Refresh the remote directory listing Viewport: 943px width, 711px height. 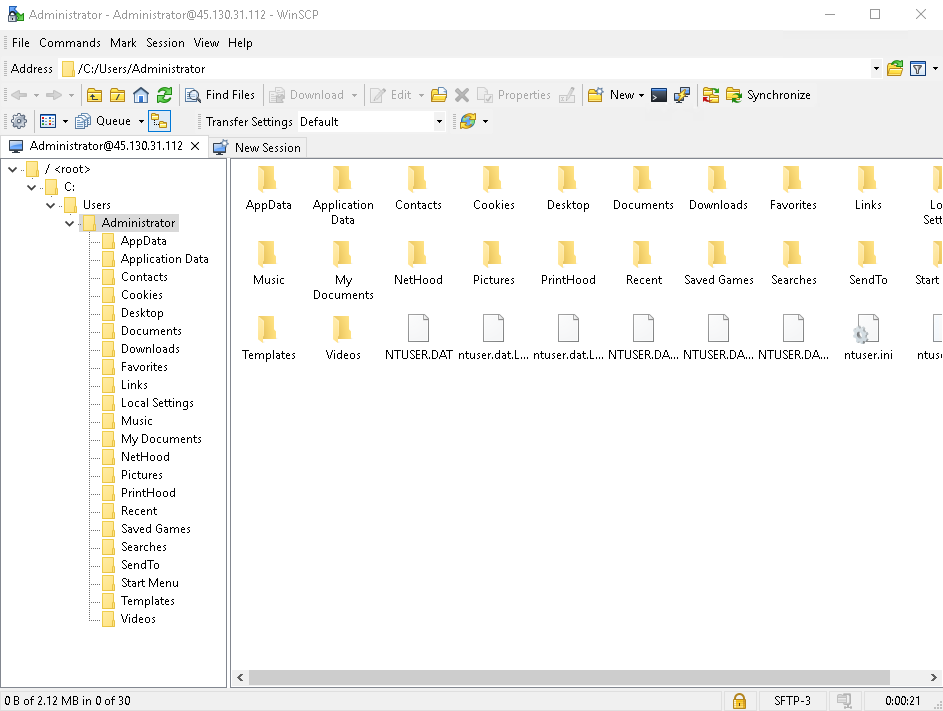pyautogui.click(x=164, y=95)
